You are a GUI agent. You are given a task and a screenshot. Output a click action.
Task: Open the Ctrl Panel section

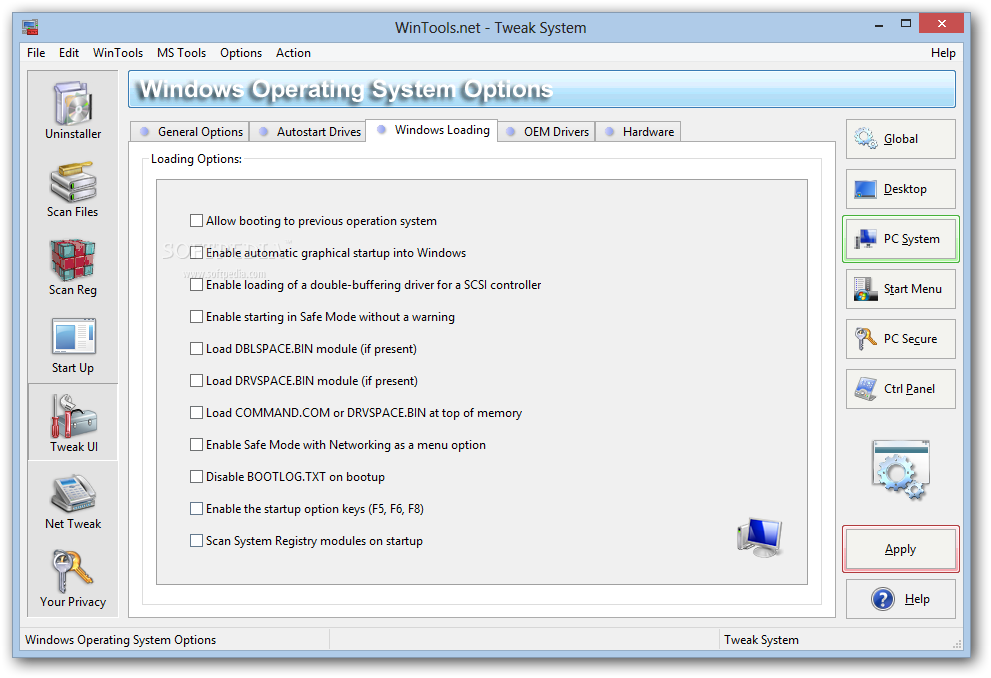901,389
